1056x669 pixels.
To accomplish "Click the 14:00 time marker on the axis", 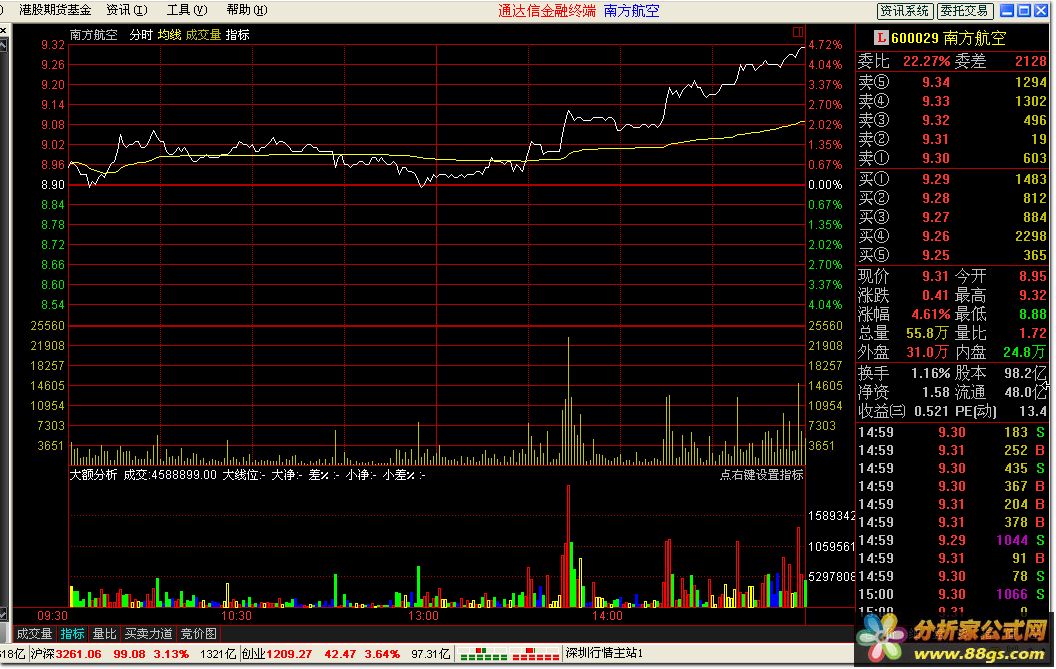I will (607, 616).
